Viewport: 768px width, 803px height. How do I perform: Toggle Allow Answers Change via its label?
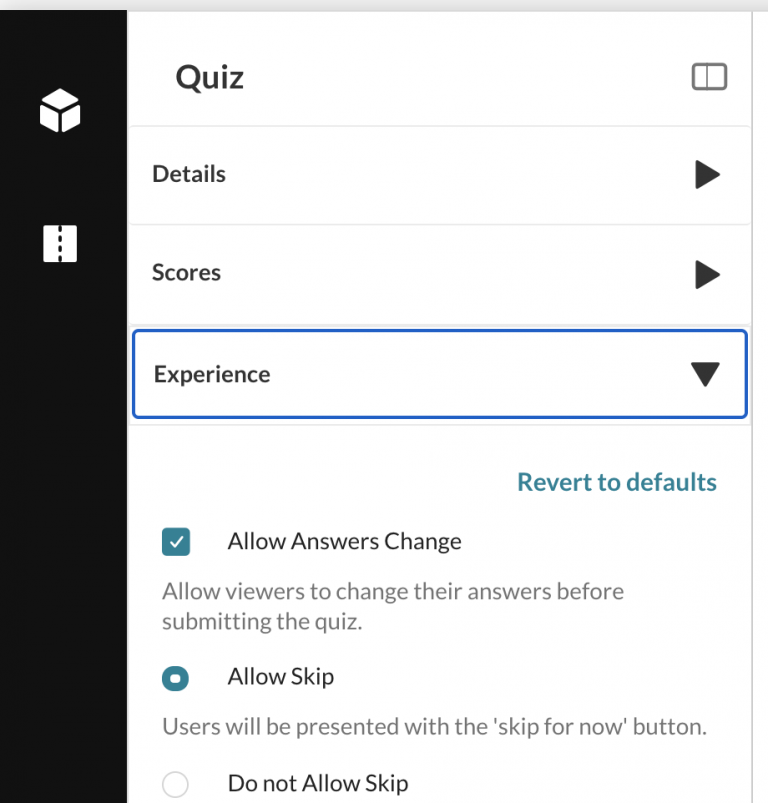[344, 541]
